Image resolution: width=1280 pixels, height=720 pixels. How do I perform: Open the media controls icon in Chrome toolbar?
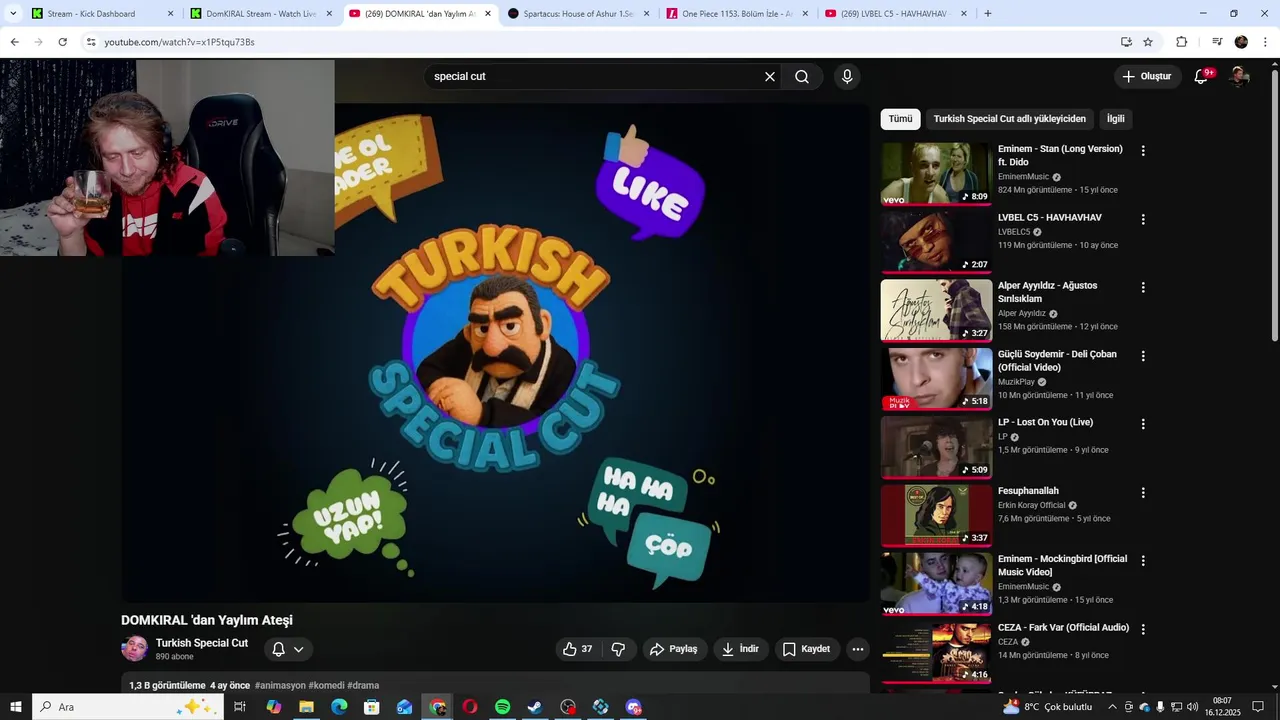click(x=1217, y=42)
